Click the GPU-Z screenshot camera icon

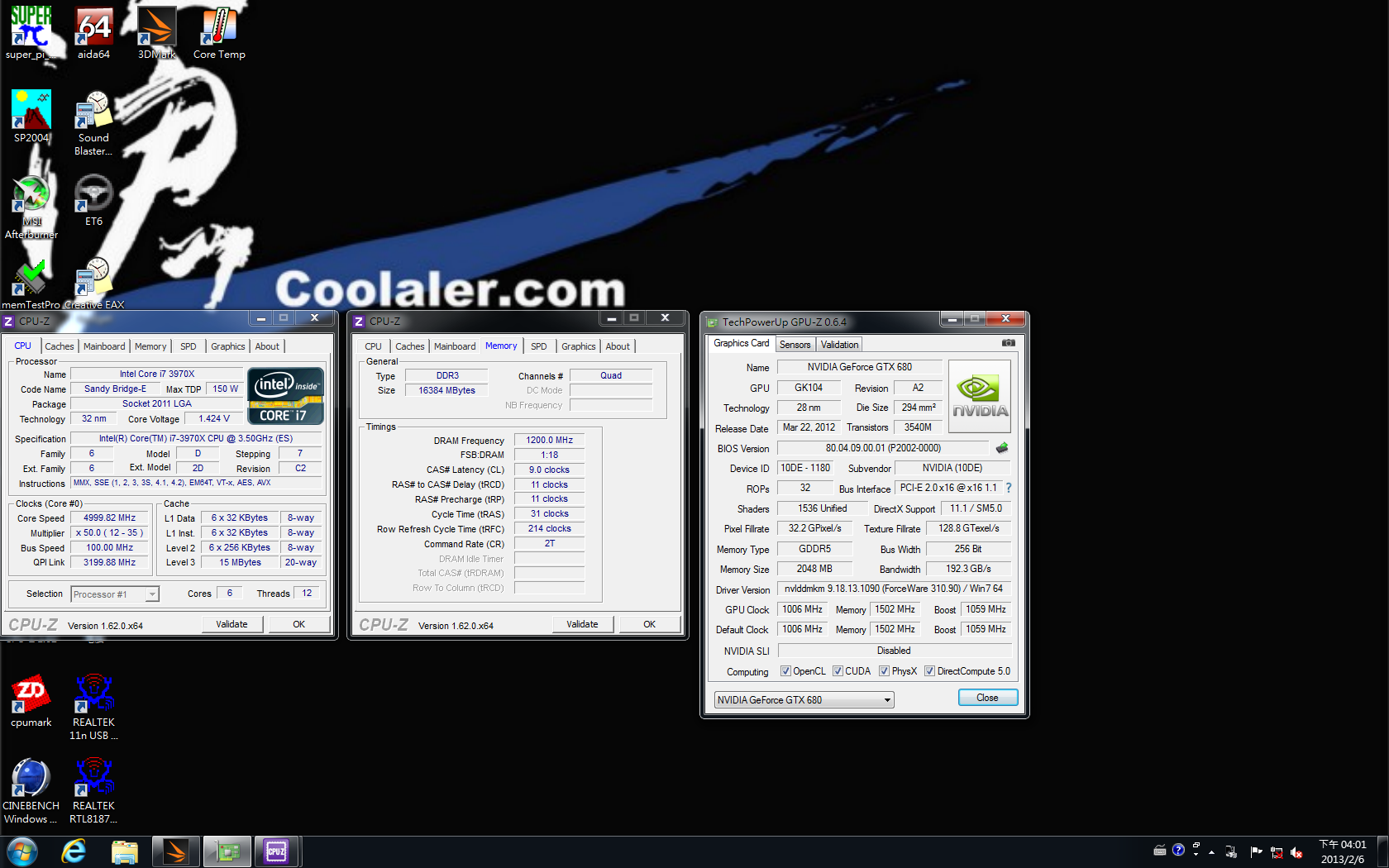[x=1009, y=343]
